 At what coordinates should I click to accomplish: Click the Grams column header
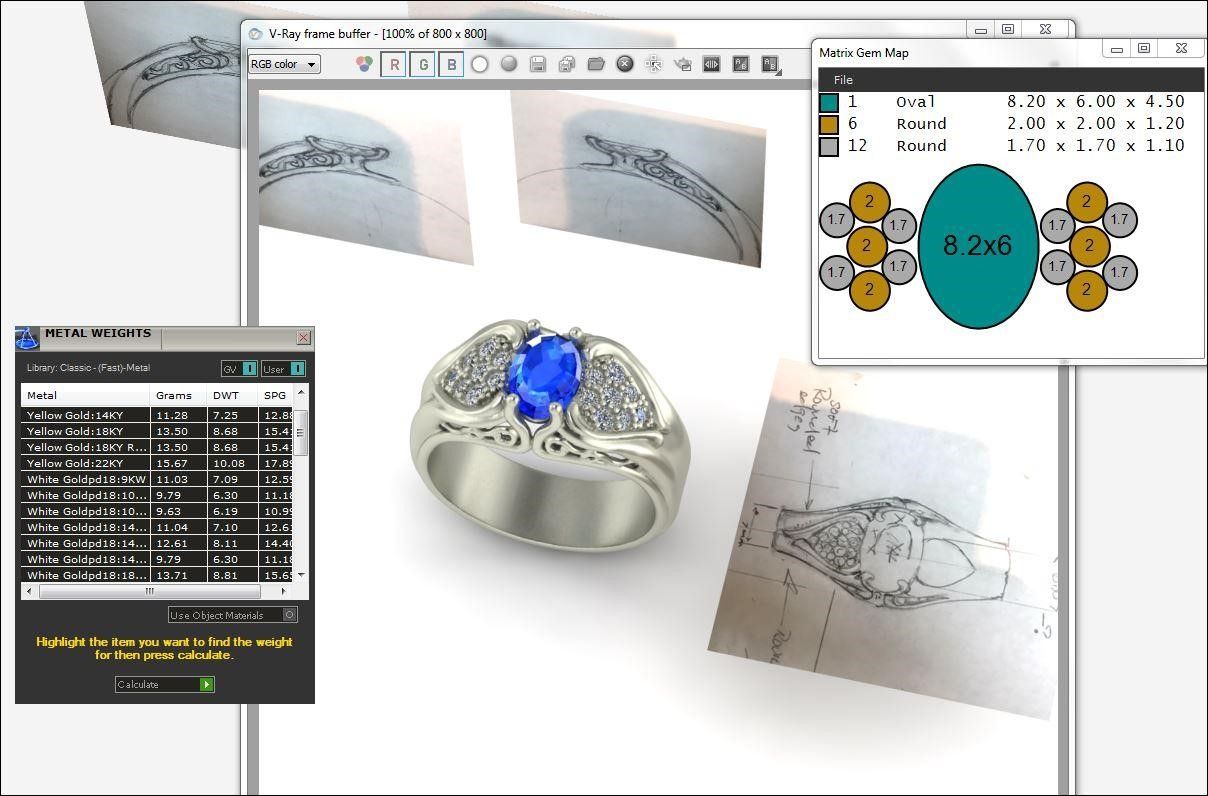point(174,395)
